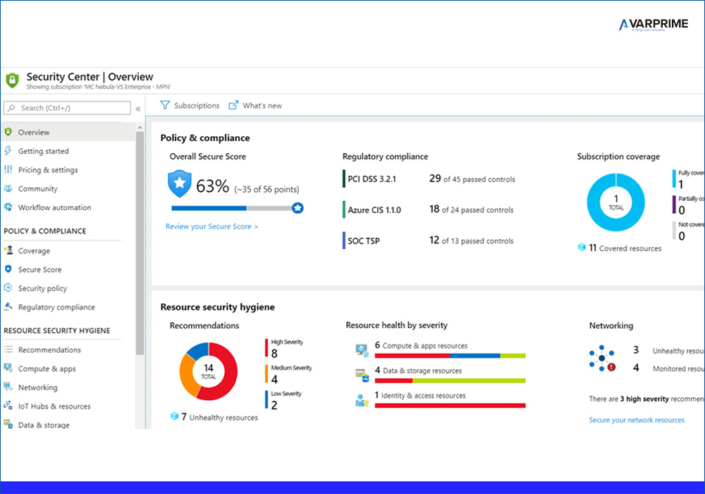Image resolution: width=705 pixels, height=494 pixels.
Task: Click the Overview shield icon in sidebar
Action: [x=8, y=132]
